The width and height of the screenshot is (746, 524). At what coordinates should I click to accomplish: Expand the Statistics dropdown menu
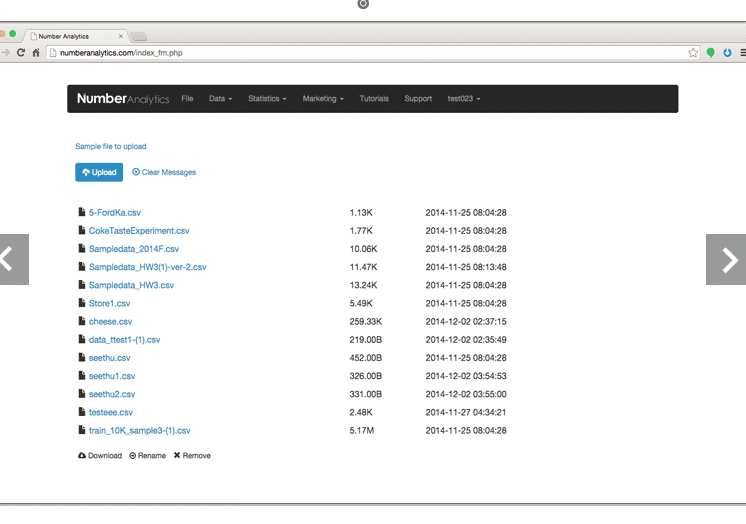pos(267,99)
